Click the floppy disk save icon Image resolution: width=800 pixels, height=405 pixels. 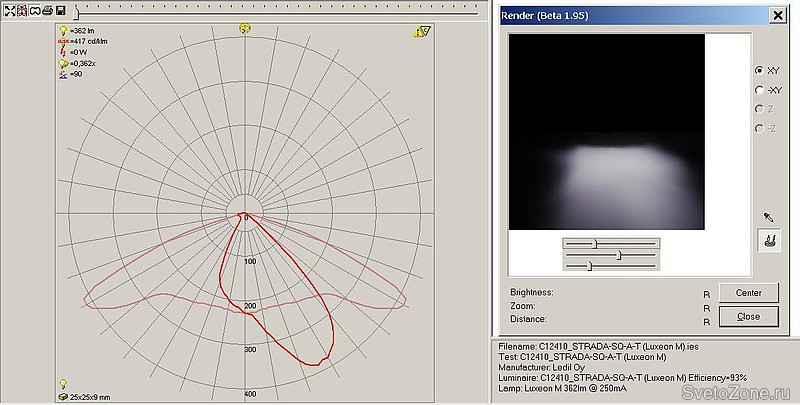pyautogui.click(x=60, y=10)
